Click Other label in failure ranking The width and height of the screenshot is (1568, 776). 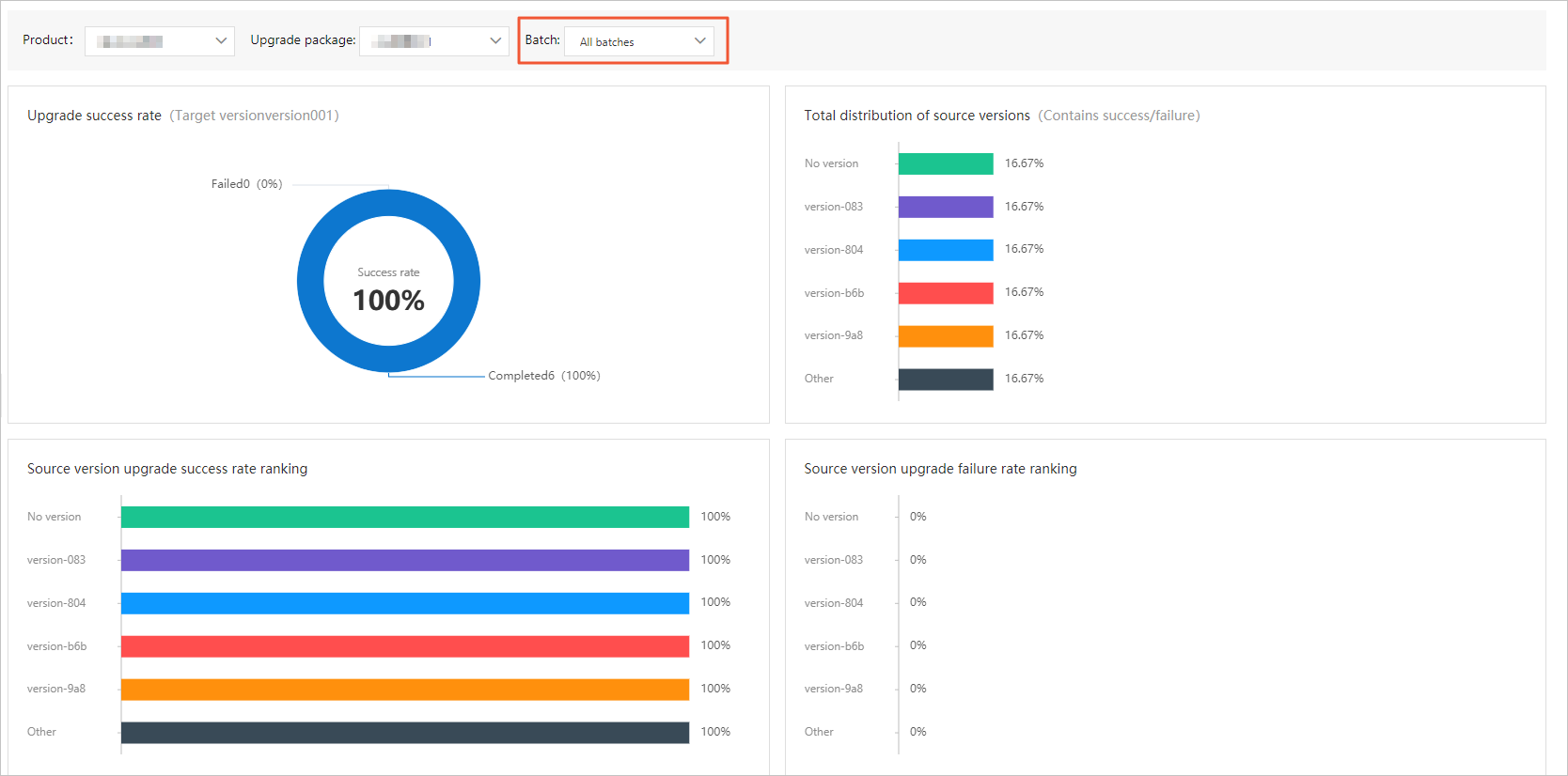(x=819, y=732)
